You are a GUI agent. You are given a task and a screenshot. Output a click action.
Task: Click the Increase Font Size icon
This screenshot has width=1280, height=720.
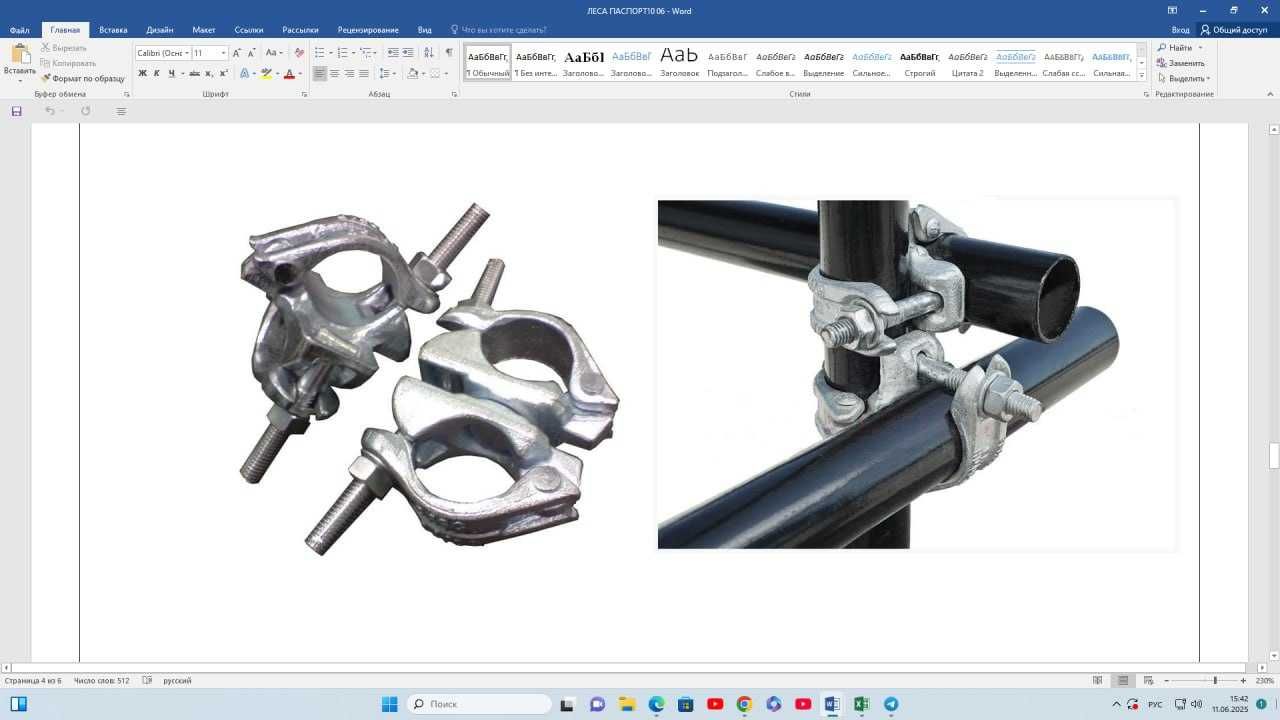pyautogui.click(x=237, y=53)
